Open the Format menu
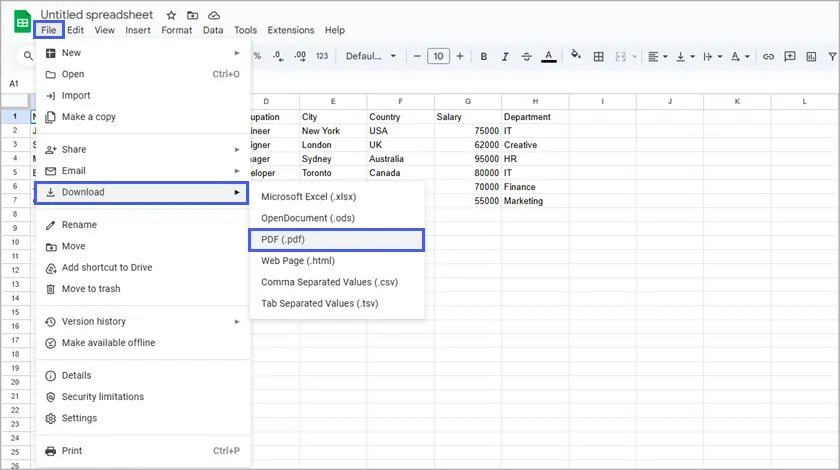Viewport: 840px width, 470px height. 176,30
